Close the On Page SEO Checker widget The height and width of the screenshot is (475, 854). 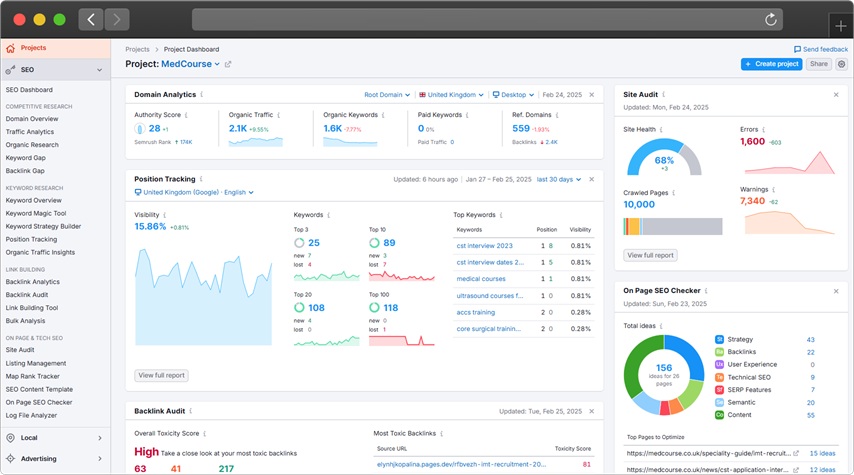click(x=836, y=291)
